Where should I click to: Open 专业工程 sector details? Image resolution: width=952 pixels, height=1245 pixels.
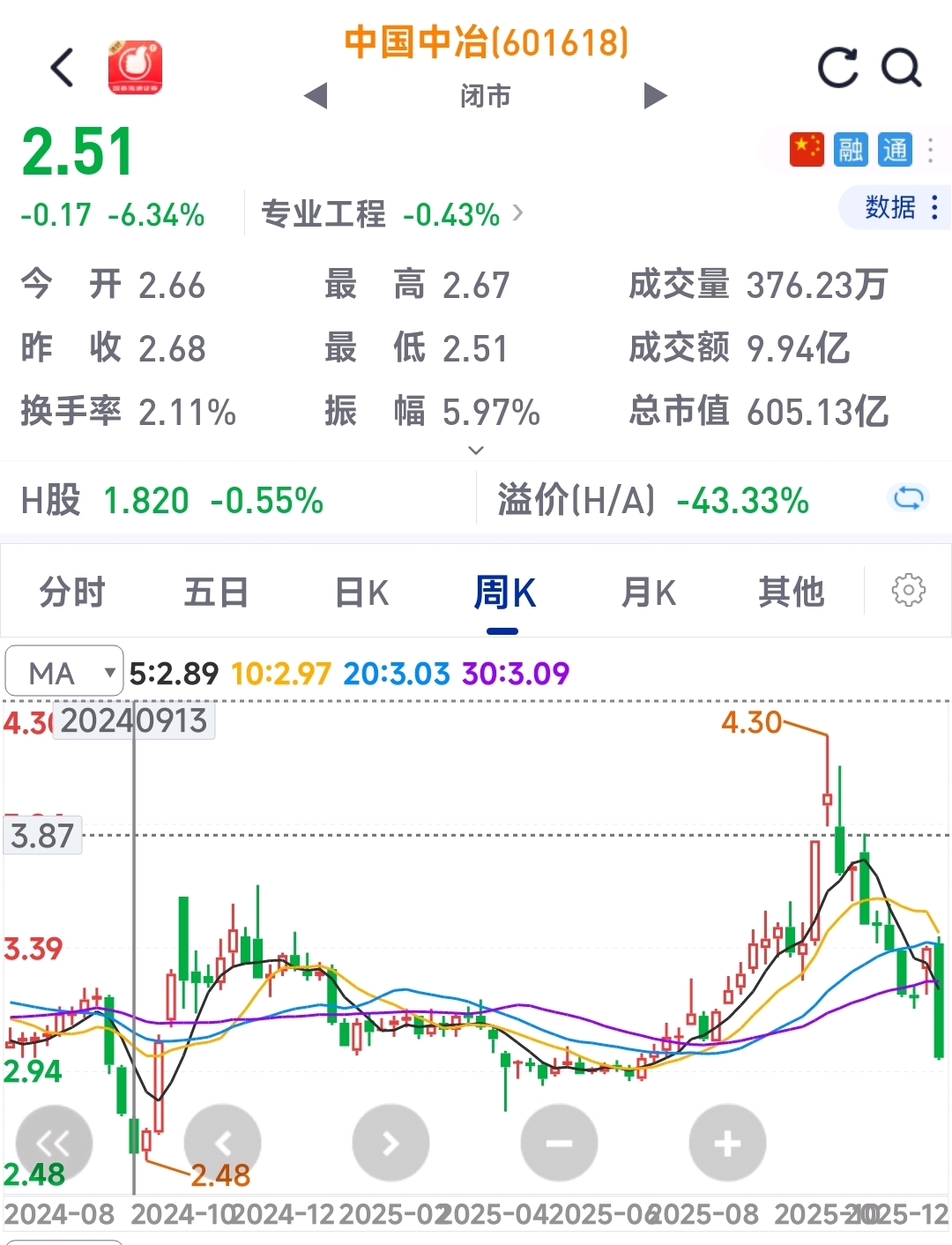coord(391,214)
